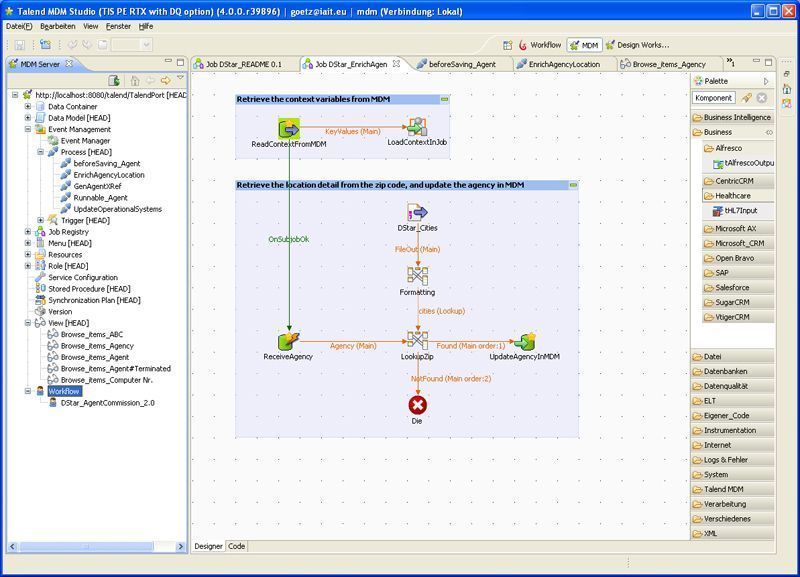
Task: Click the MDM Server forward arrow icon
Action: 165,81
